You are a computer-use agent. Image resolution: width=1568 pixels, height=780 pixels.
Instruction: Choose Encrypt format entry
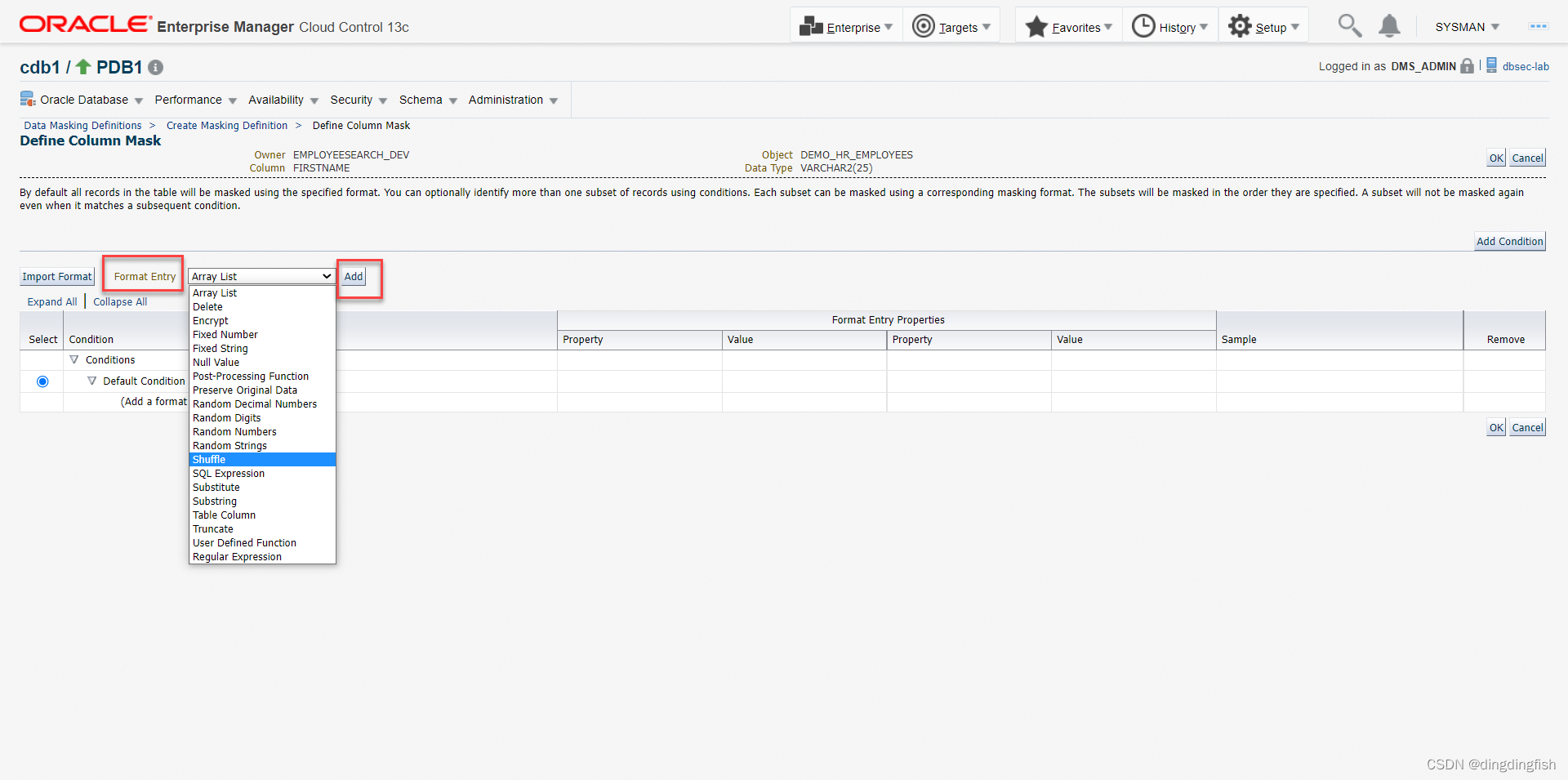[x=262, y=321]
